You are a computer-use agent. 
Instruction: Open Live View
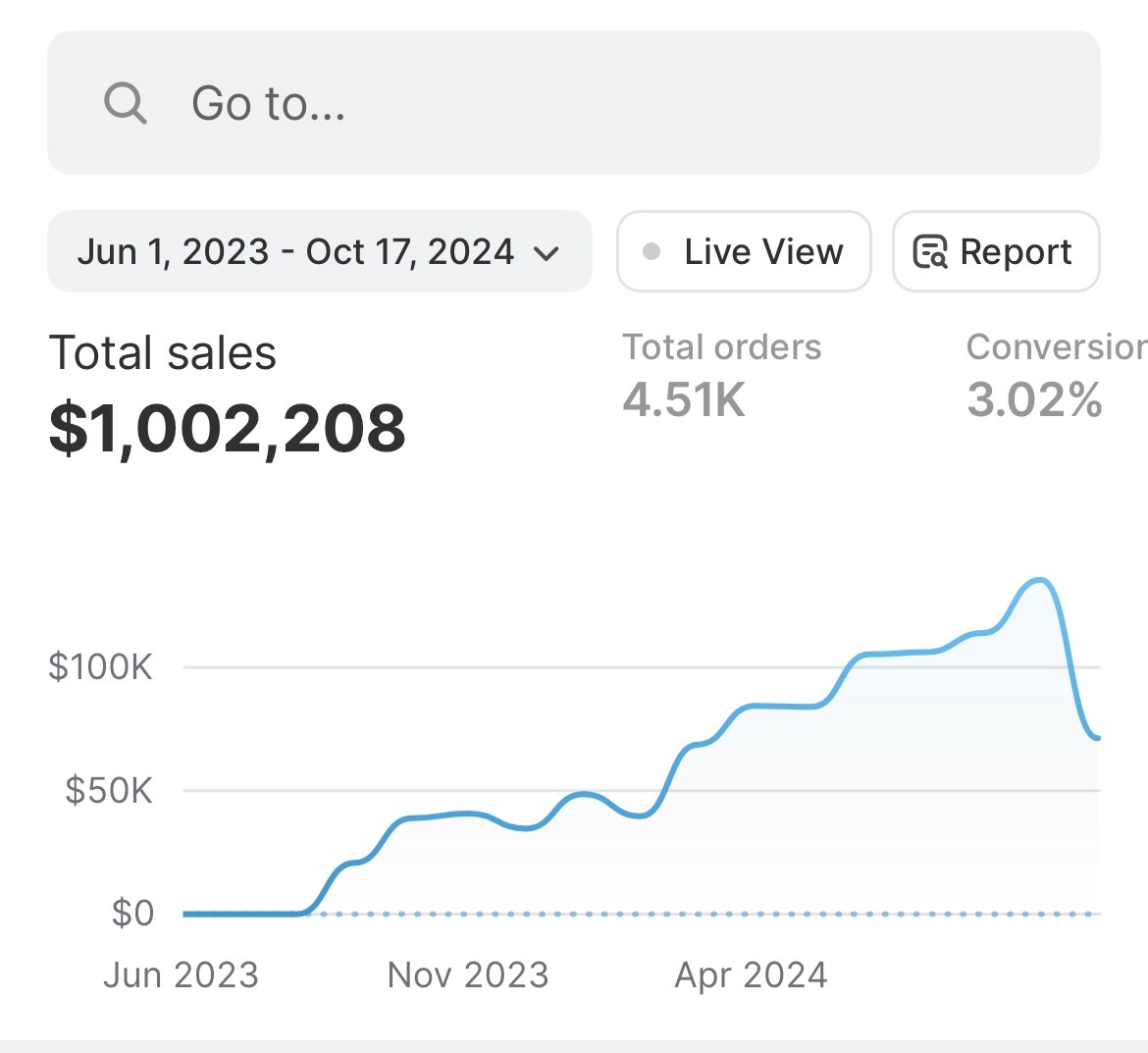pyautogui.click(x=744, y=251)
